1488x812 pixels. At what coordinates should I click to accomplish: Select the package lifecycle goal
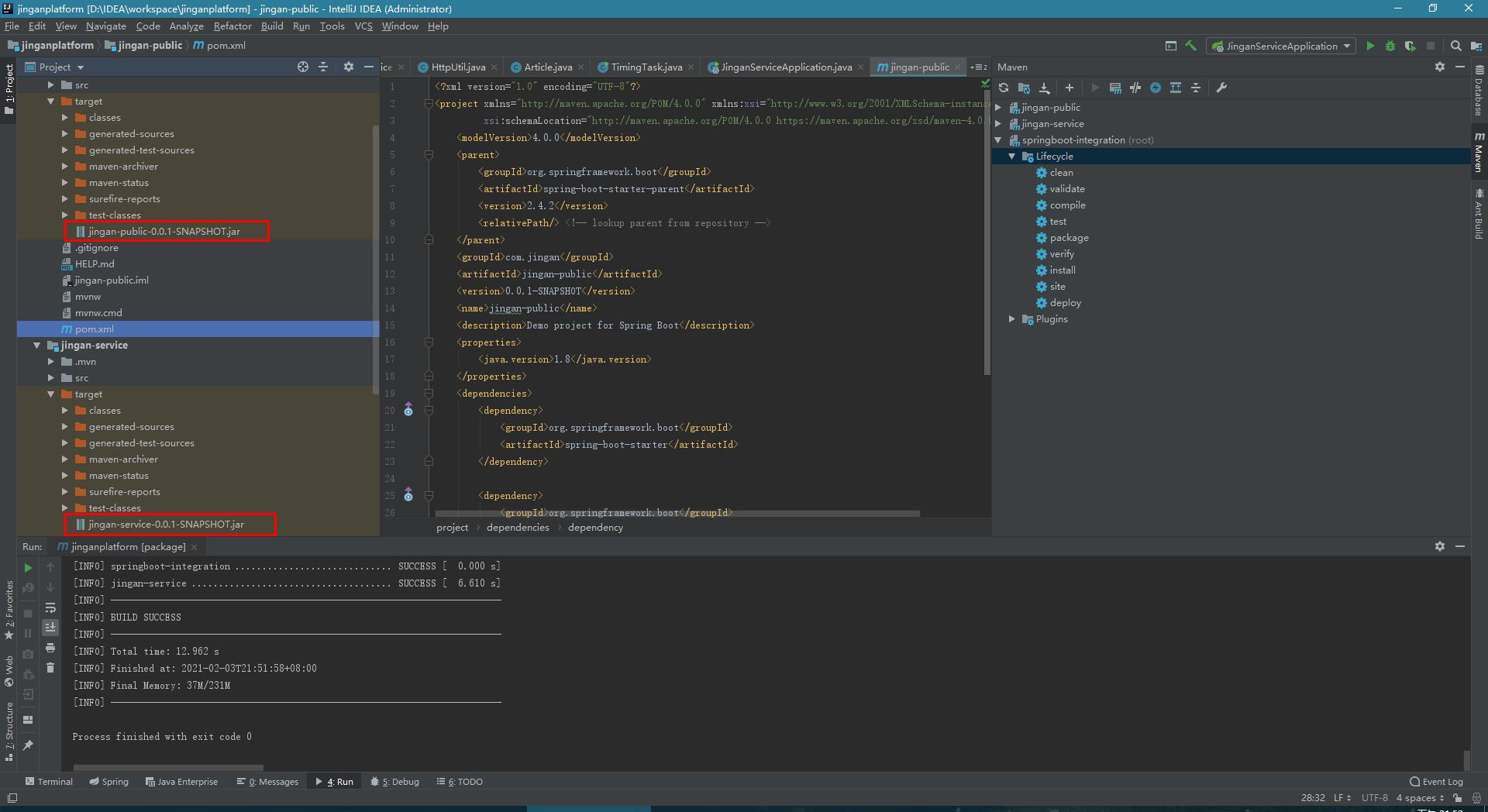pyautogui.click(x=1069, y=238)
